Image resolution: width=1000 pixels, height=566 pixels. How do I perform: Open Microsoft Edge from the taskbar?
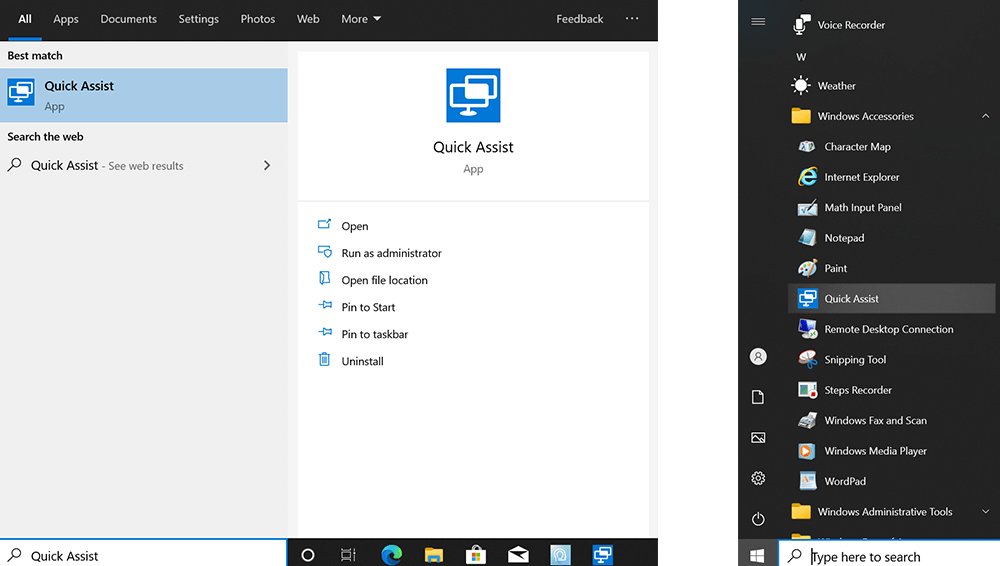click(x=391, y=555)
